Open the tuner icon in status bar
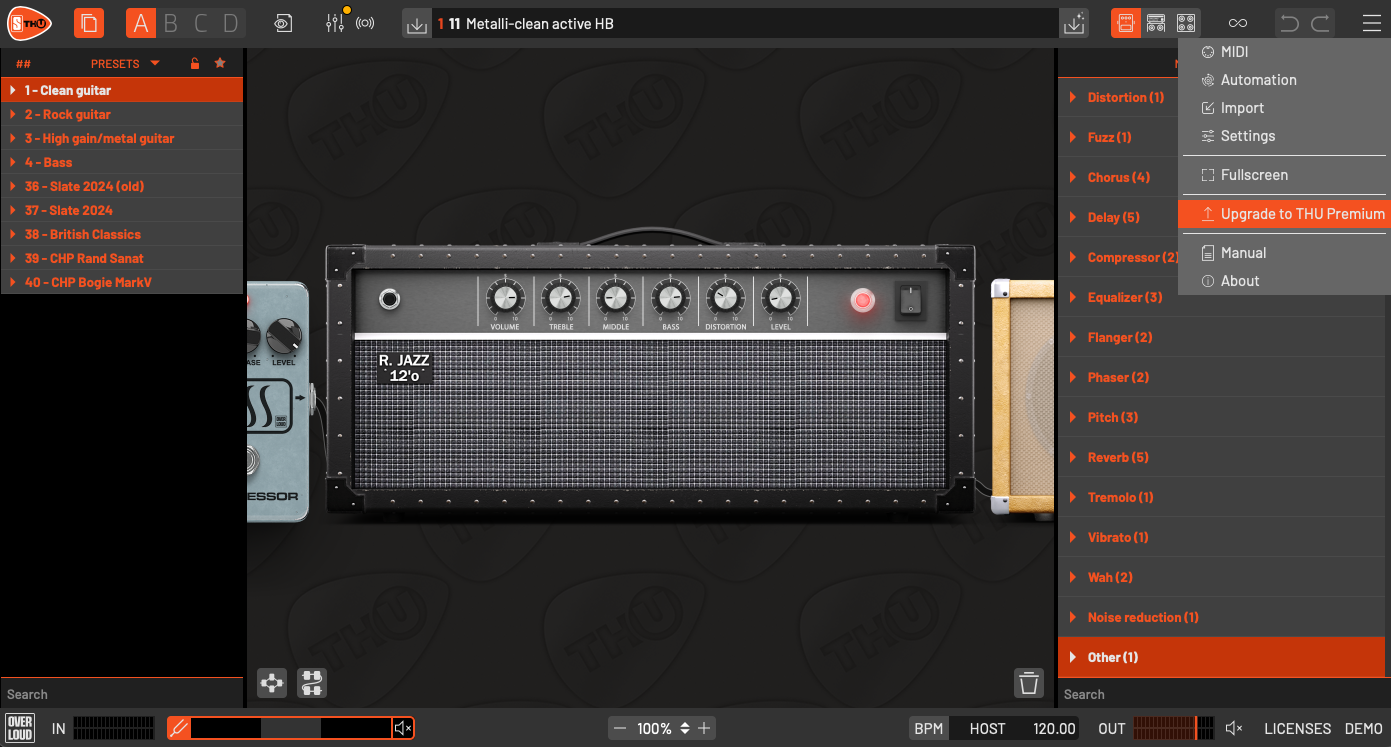 point(179,728)
